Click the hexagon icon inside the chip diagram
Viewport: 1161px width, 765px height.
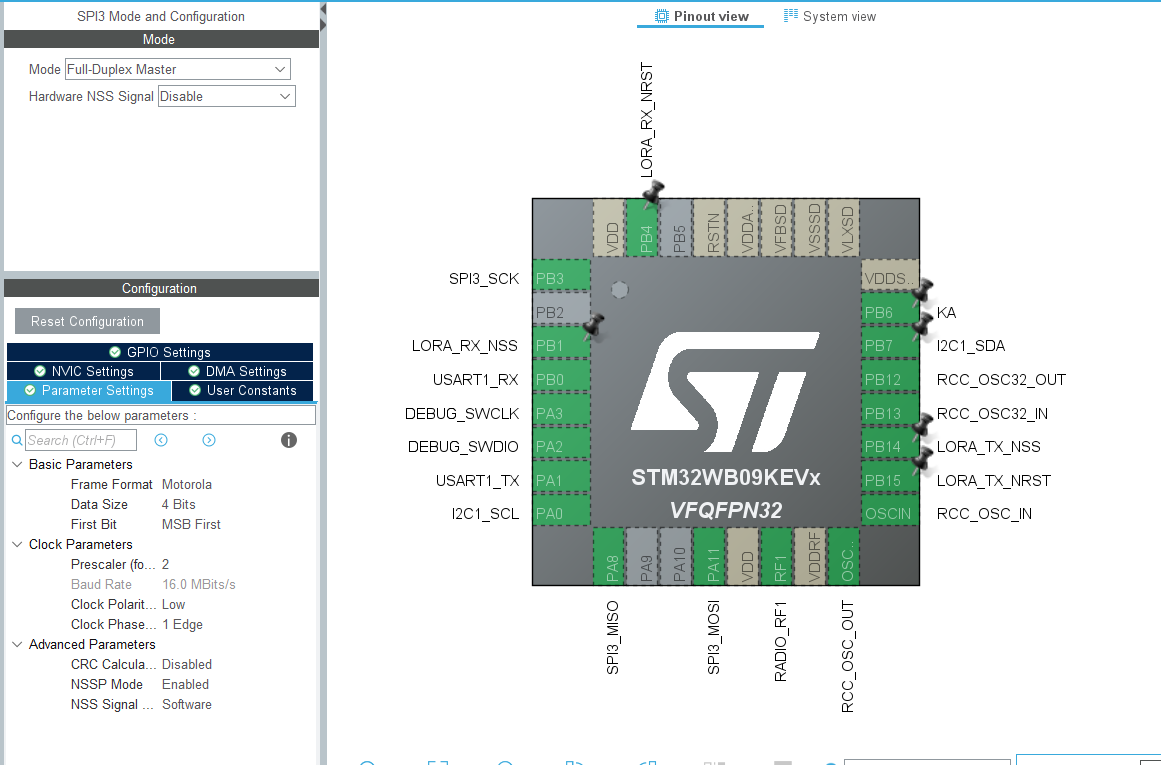620,288
